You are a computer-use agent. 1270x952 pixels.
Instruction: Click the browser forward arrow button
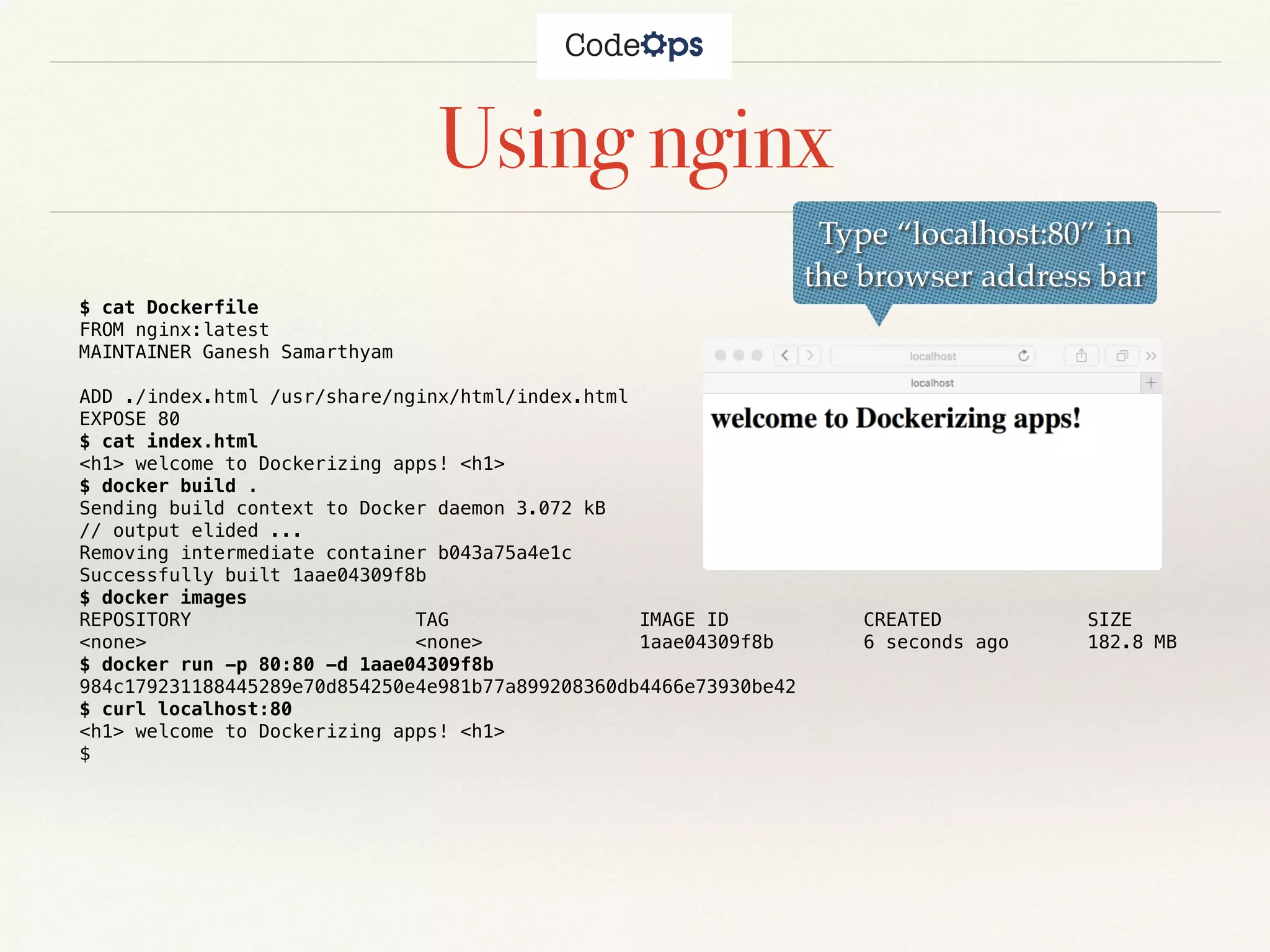[810, 356]
